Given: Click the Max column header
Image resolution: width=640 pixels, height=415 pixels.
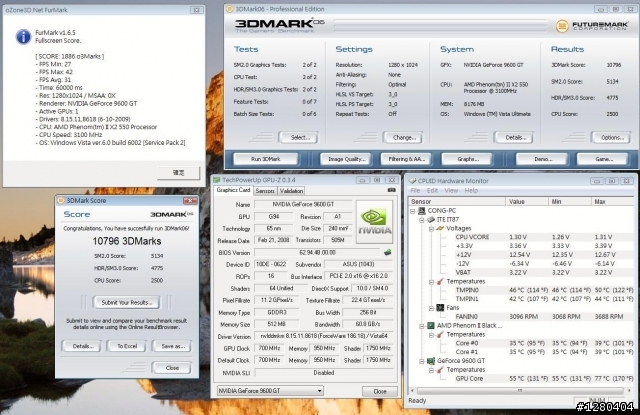Looking at the screenshot, I should click(612, 202).
